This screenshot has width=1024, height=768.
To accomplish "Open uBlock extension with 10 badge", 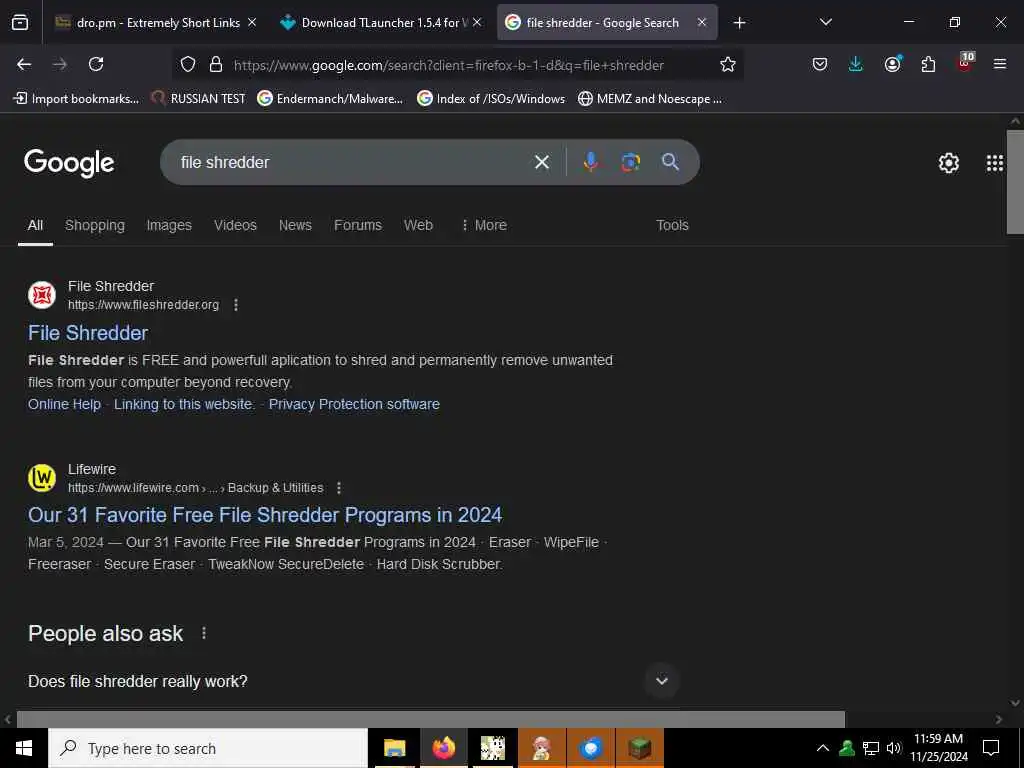I will pyautogui.click(x=965, y=63).
